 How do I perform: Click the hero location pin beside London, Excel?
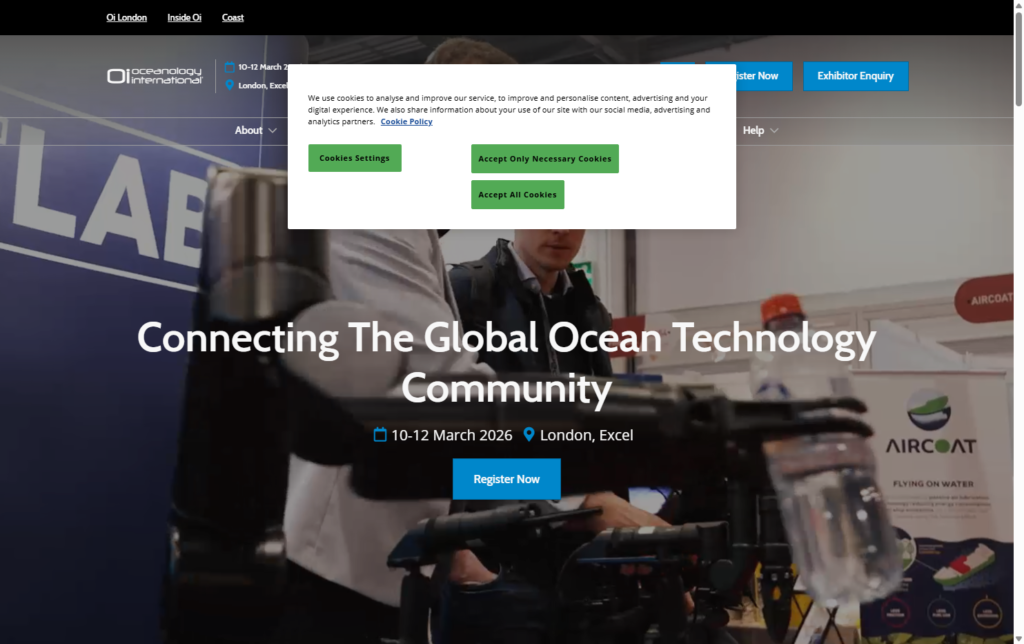tap(530, 435)
